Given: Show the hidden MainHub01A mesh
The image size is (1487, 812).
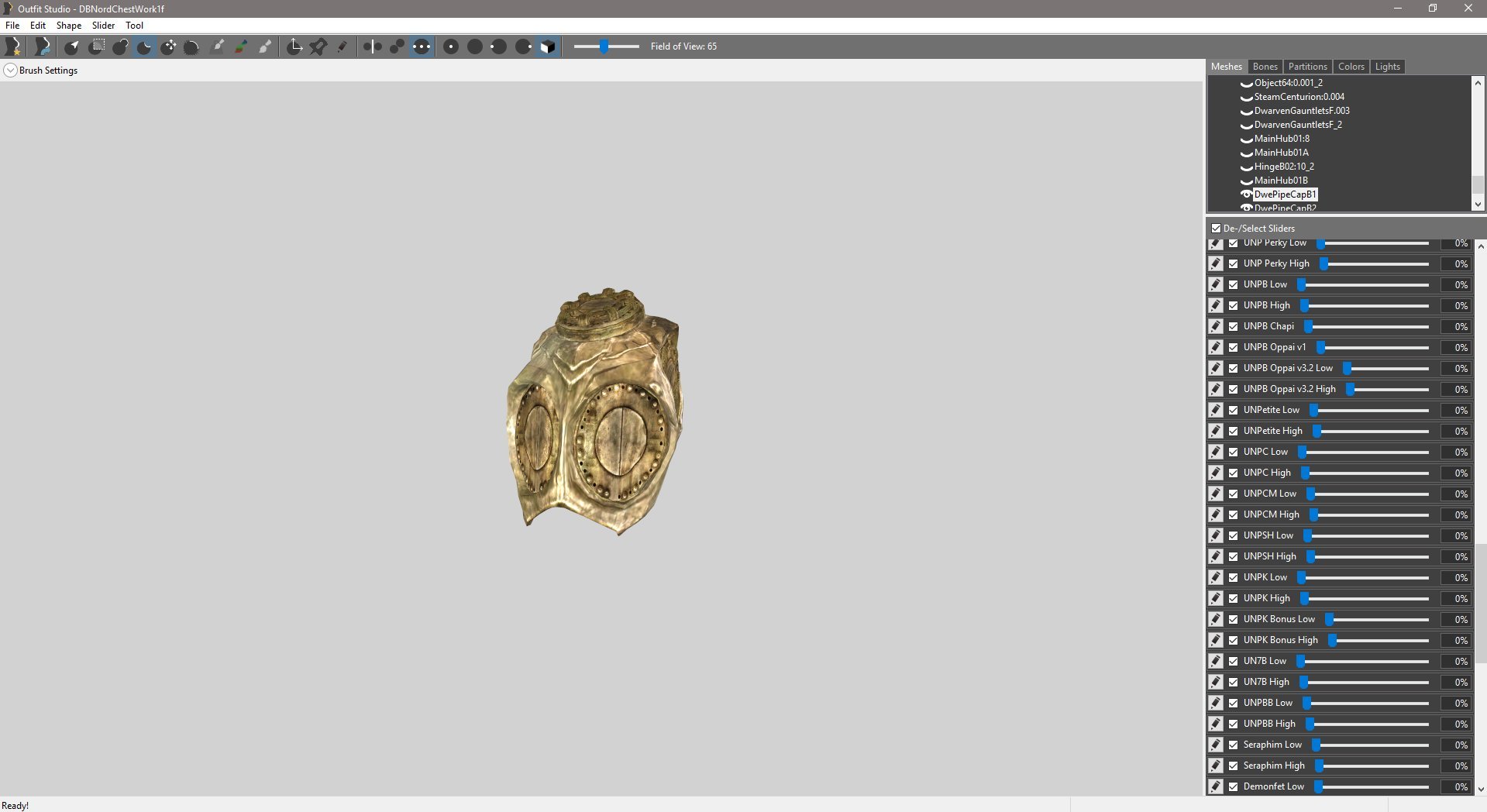Looking at the screenshot, I should [1246, 153].
